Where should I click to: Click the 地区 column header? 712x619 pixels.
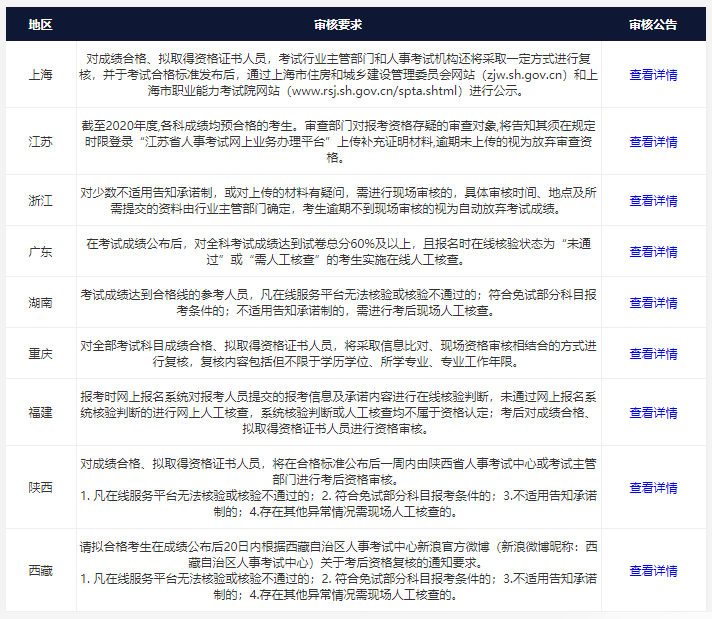click(41, 24)
